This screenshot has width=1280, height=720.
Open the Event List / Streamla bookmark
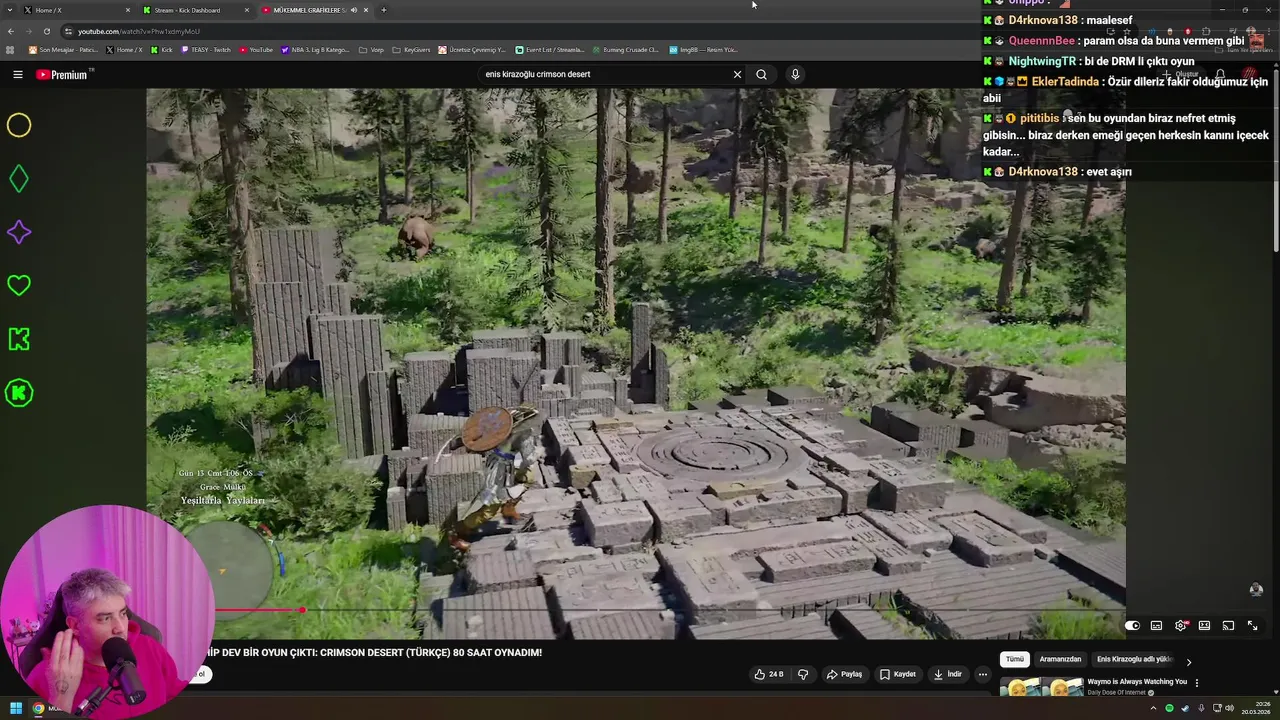[550, 49]
